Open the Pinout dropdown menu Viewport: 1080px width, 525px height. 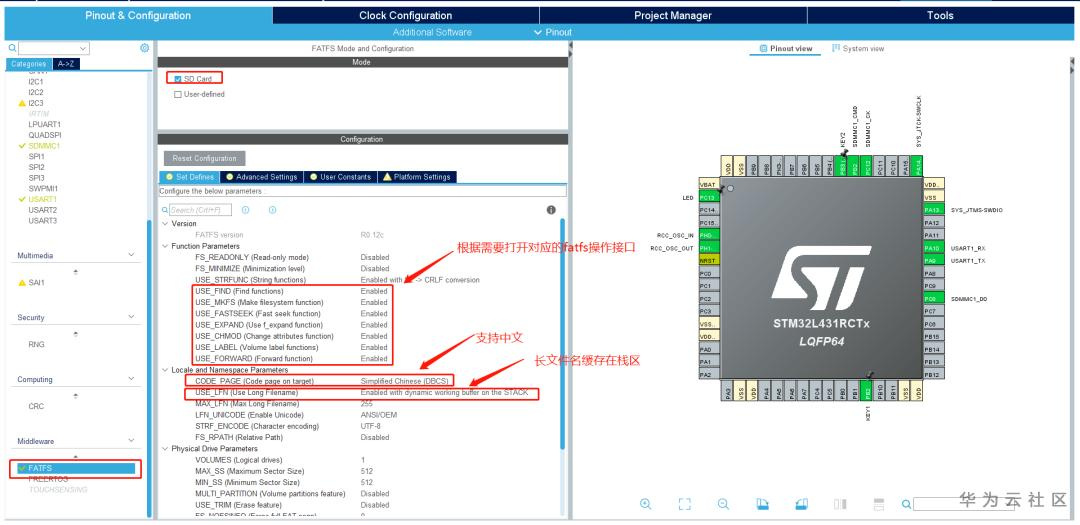pyautogui.click(x=553, y=32)
